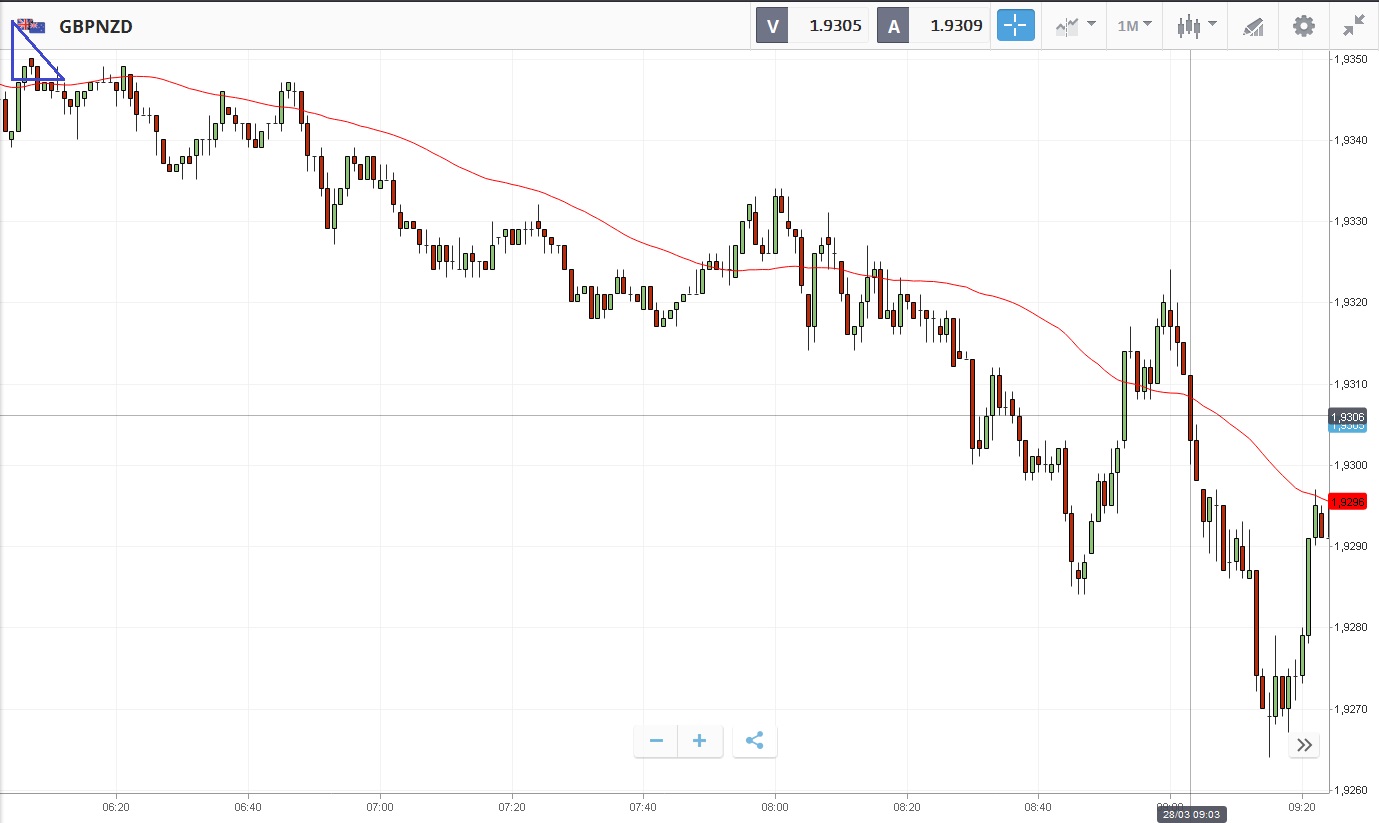Click the 1,9306 crosshair price label
The image size is (1379, 823).
(1348, 415)
